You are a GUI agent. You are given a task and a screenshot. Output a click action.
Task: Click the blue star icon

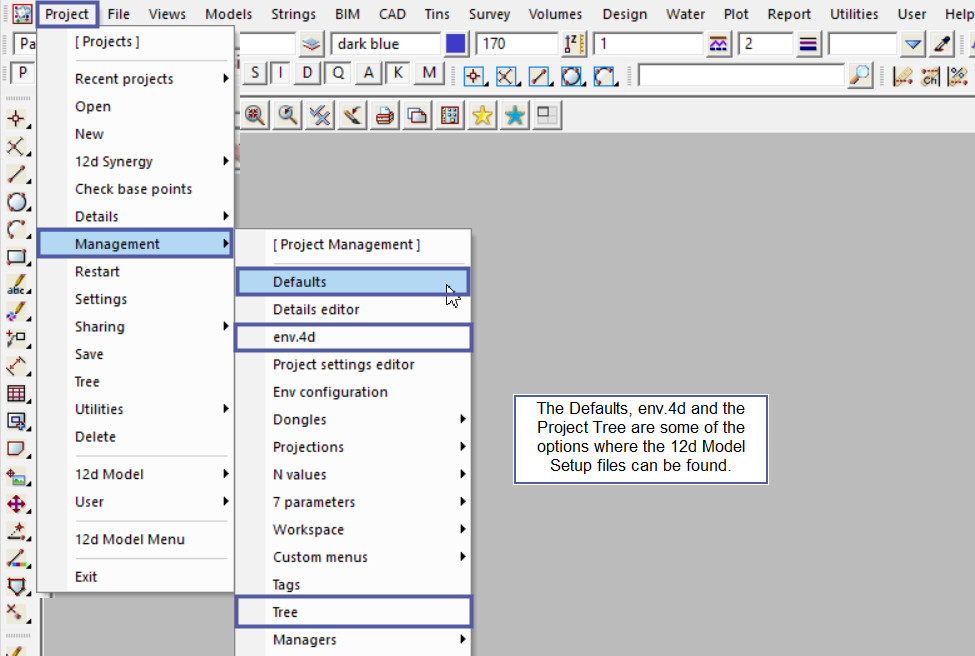point(514,116)
